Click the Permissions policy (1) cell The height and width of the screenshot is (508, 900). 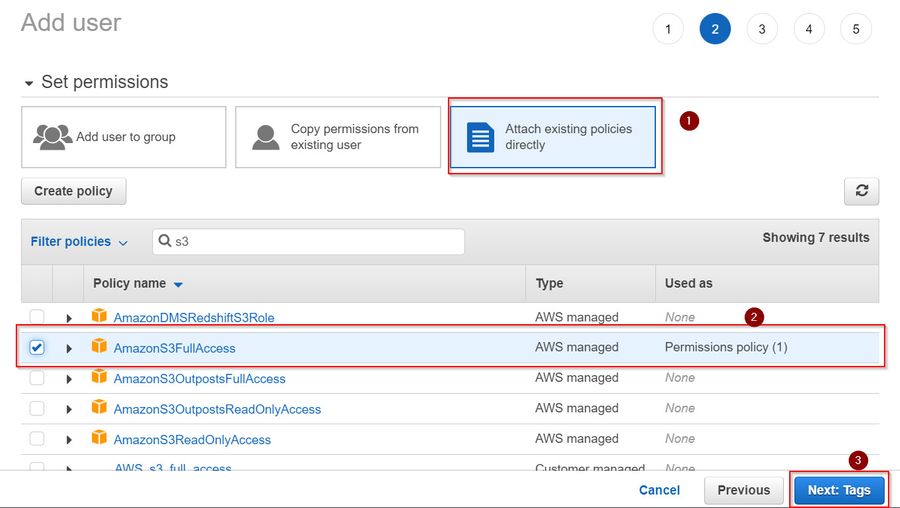click(726, 347)
